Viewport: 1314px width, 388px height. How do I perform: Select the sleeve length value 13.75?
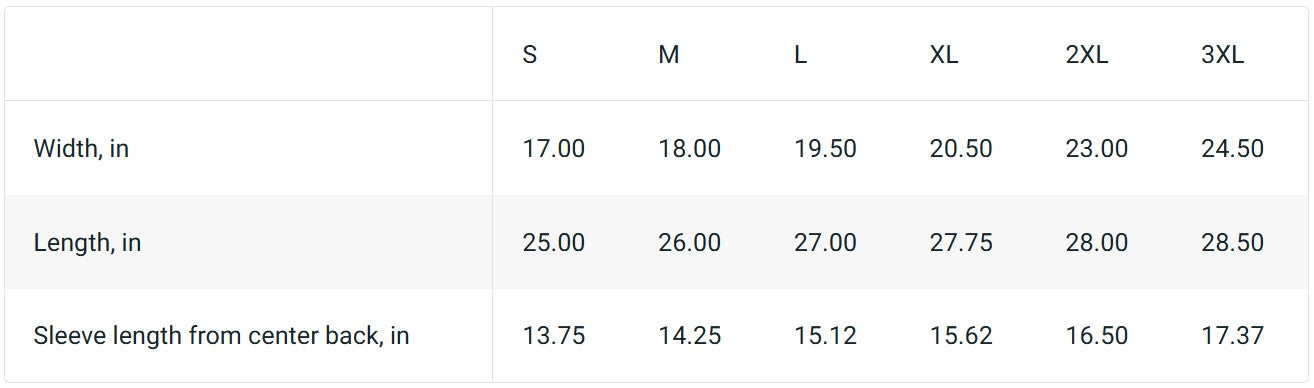554,336
